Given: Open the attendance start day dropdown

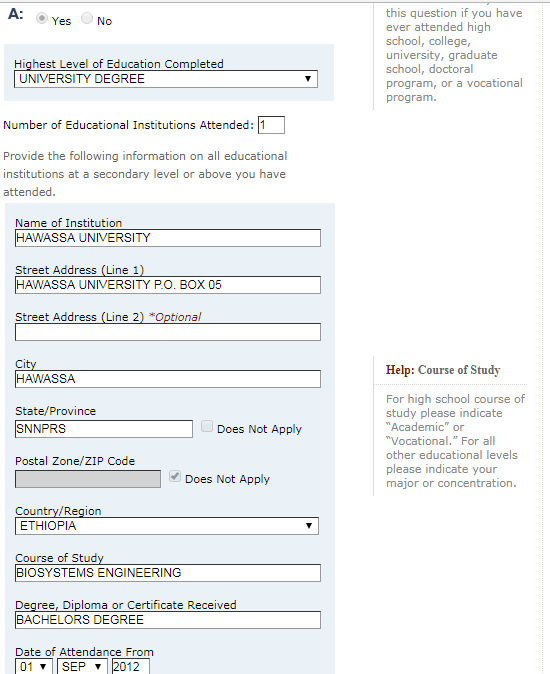Looking at the screenshot, I should tap(34, 666).
